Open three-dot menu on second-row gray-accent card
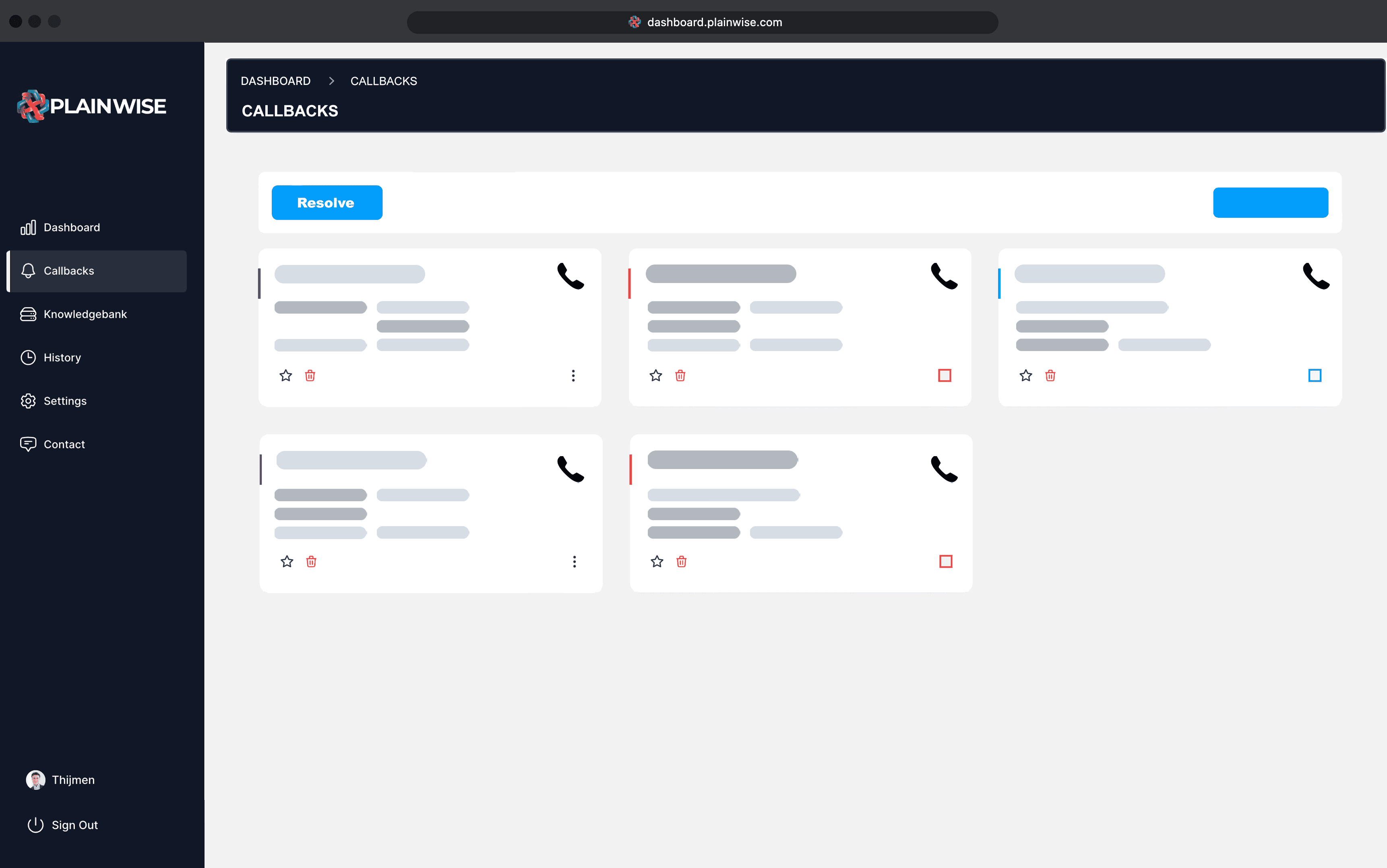The width and height of the screenshot is (1387, 868). click(x=574, y=562)
